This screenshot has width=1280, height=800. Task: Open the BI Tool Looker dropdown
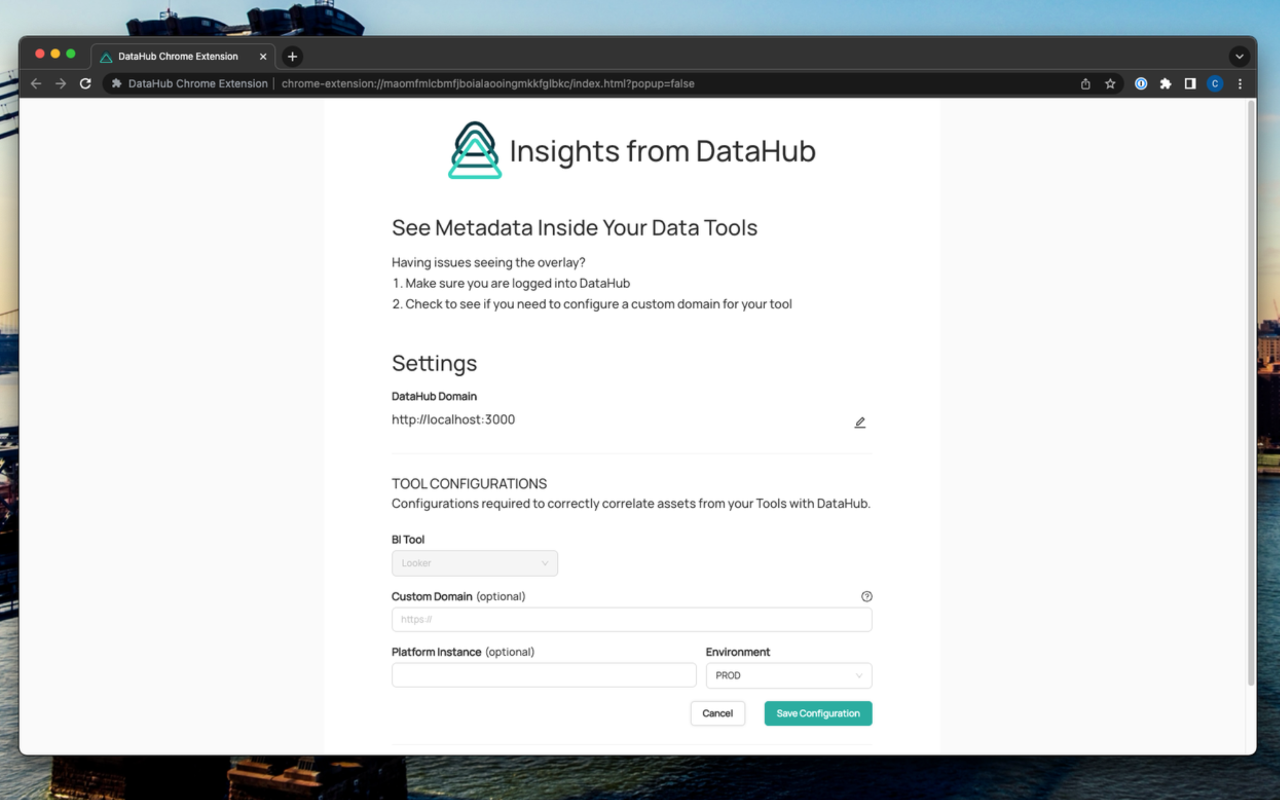475,563
